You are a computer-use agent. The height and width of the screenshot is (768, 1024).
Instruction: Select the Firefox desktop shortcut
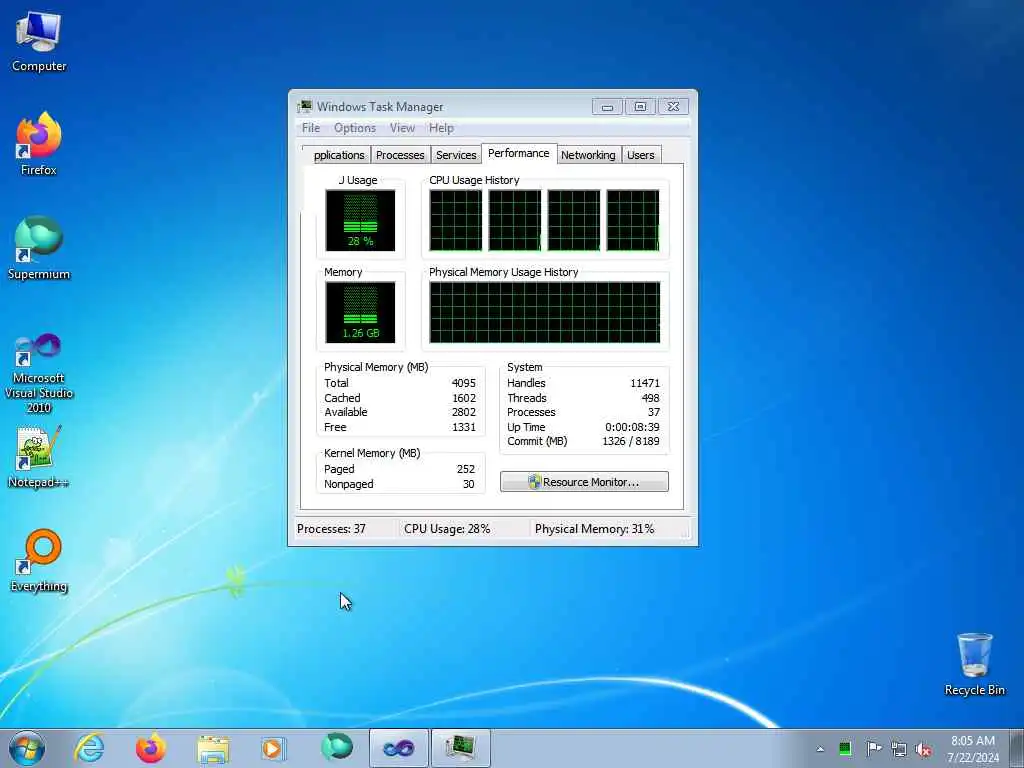tap(39, 144)
